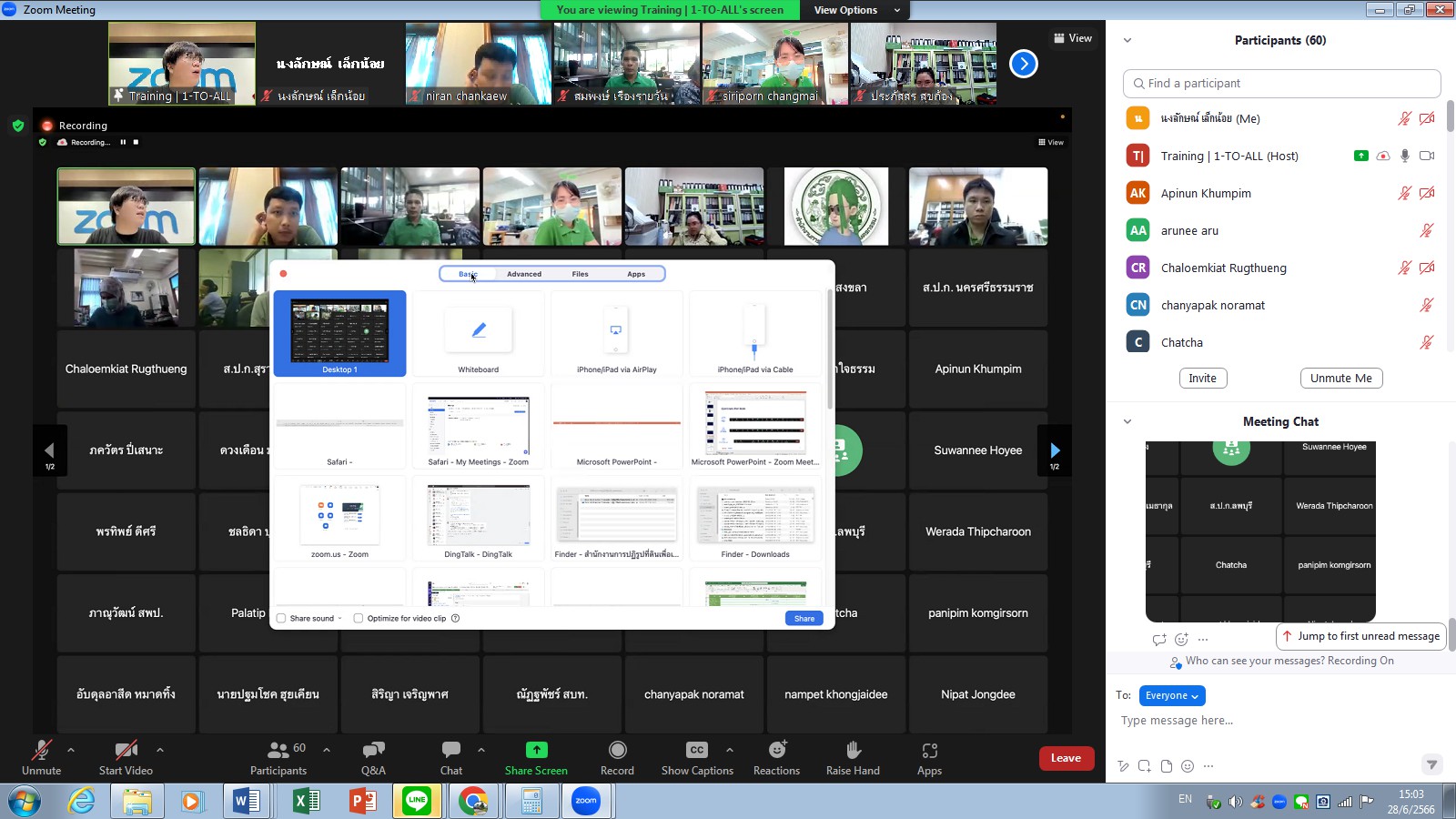This screenshot has width=1456, height=819.
Task: Open arrow menu beside Participants
Action: tap(327, 750)
